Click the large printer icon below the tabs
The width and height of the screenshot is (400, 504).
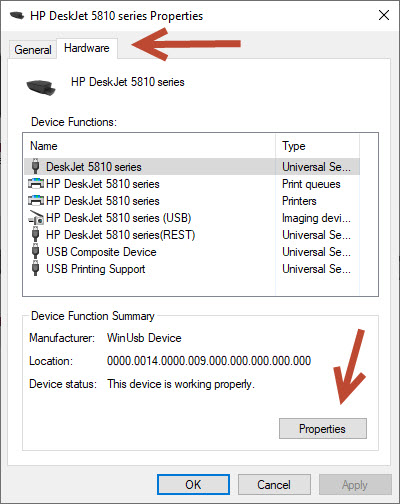point(41,87)
